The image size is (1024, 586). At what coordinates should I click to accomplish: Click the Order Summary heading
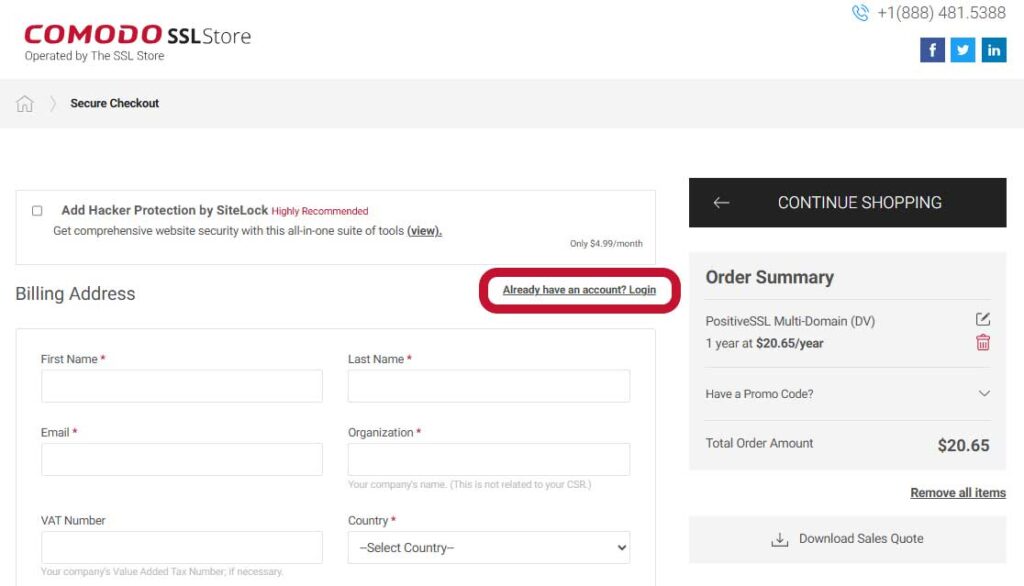(x=769, y=278)
